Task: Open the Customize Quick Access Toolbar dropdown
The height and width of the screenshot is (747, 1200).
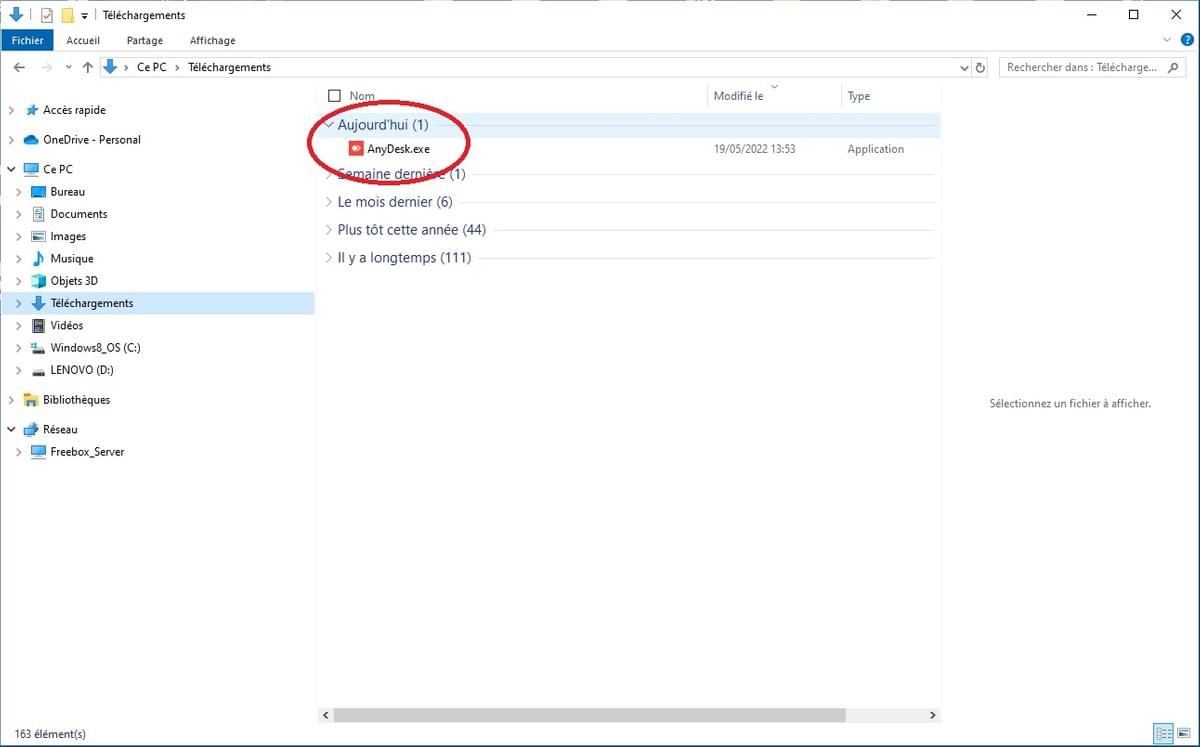Action: pyautogui.click(x=84, y=15)
